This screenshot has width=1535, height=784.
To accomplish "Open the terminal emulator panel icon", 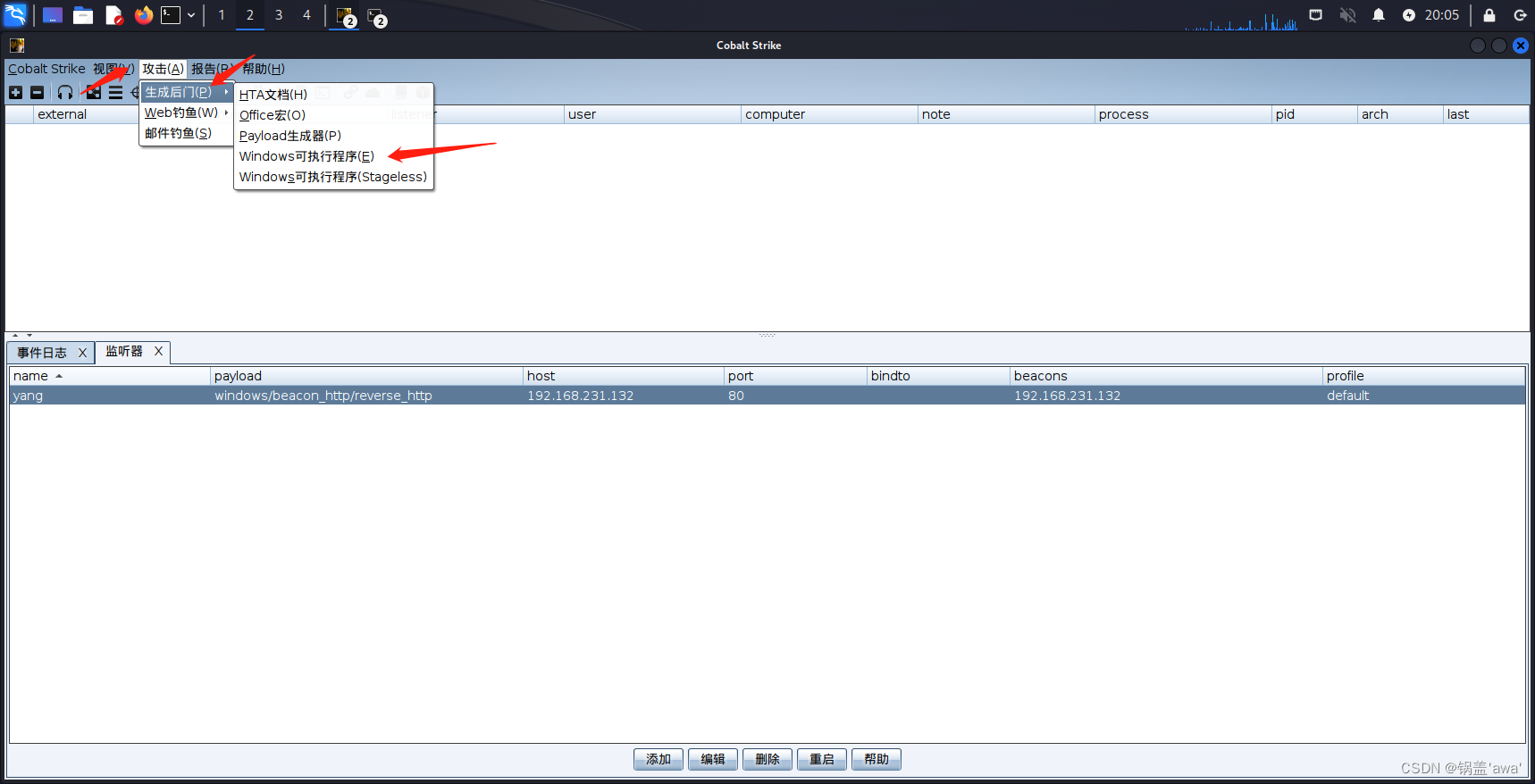I will [171, 15].
